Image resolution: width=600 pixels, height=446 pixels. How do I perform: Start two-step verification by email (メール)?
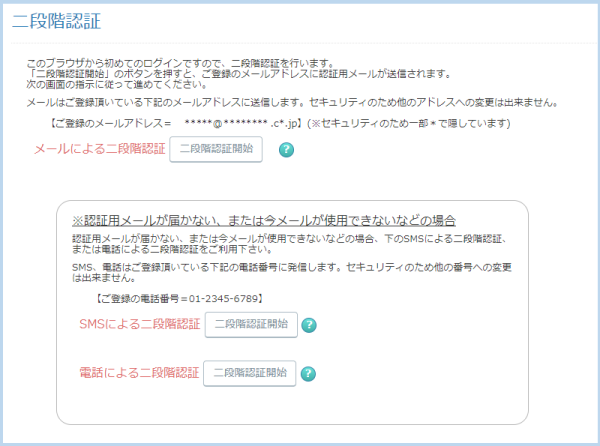pos(216,149)
